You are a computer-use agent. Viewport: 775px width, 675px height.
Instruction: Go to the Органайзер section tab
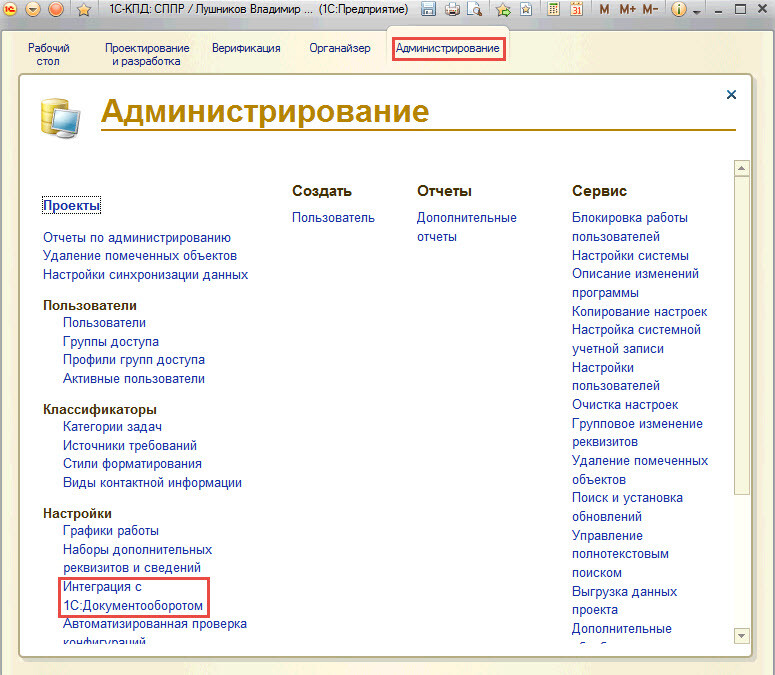339,48
